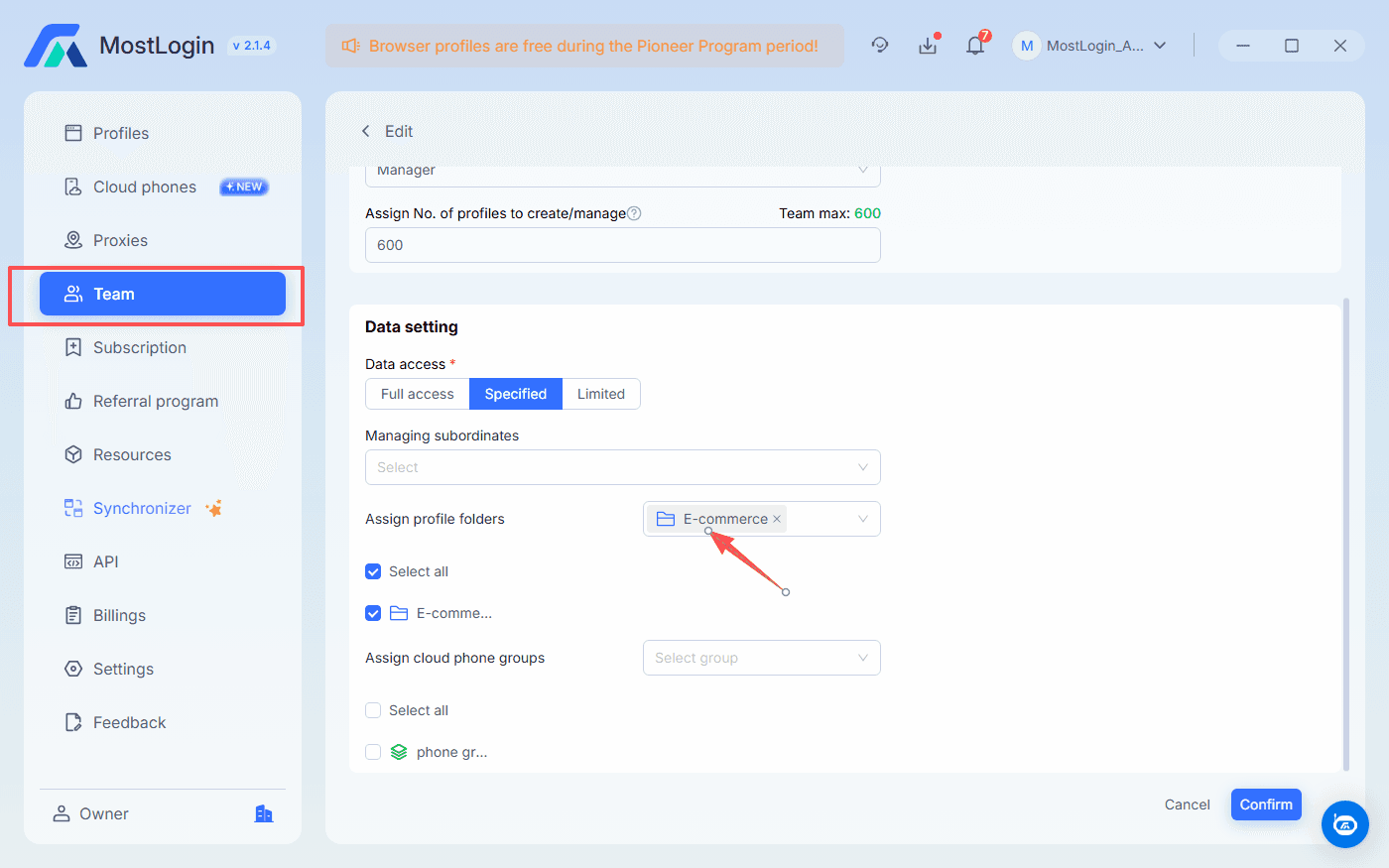Open the floating support widget bottom right

coord(1345,824)
